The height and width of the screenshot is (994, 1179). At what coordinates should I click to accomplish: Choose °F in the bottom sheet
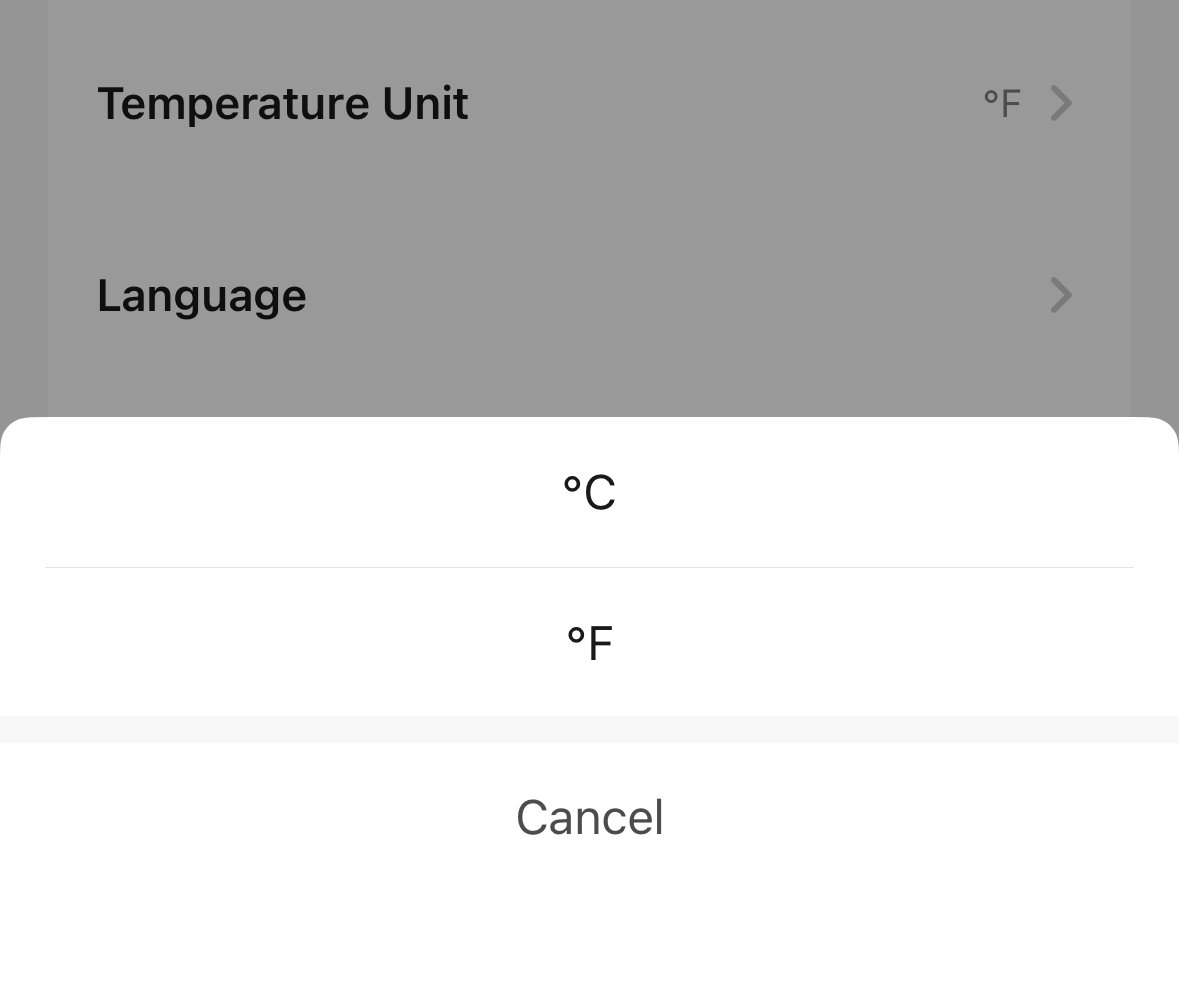tap(589, 643)
